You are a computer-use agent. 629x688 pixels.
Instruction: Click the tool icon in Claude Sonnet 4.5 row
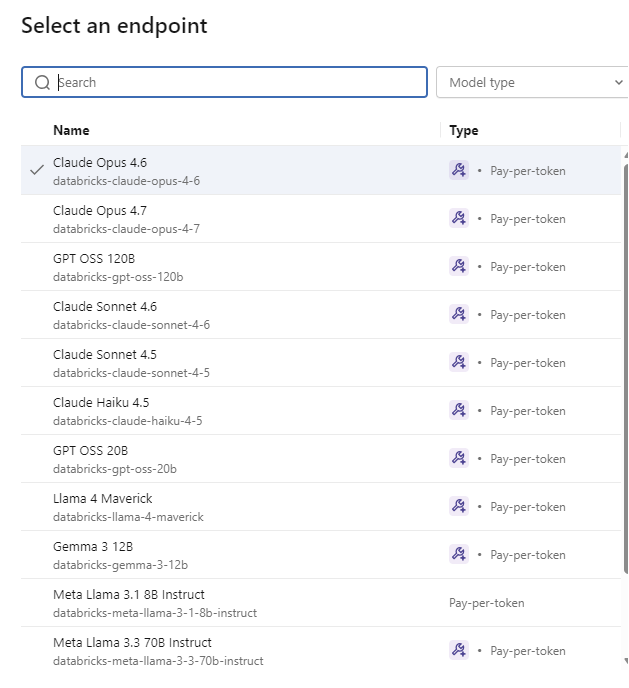click(459, 362)
